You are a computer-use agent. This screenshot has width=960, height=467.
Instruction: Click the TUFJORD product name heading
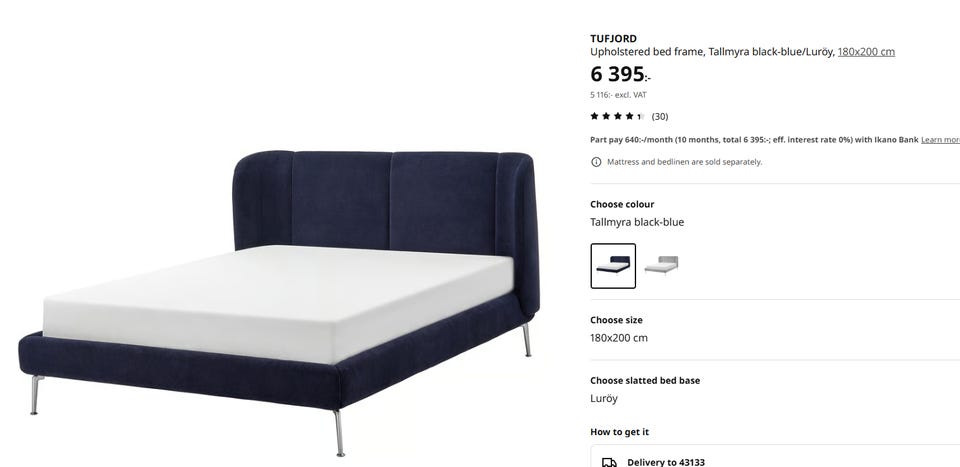[x=613, y=39]
